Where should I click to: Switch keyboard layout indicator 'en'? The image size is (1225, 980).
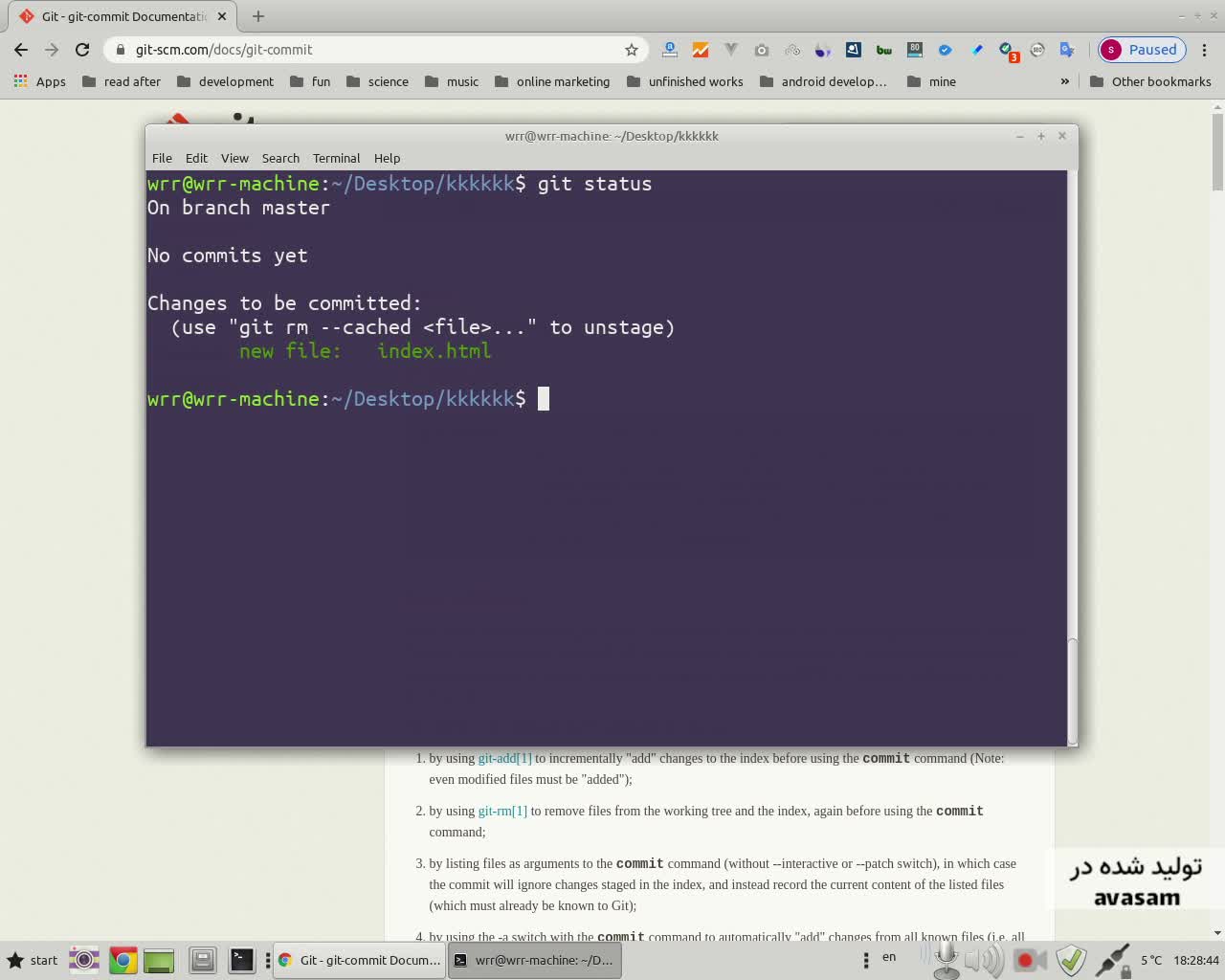click(889, 957)
